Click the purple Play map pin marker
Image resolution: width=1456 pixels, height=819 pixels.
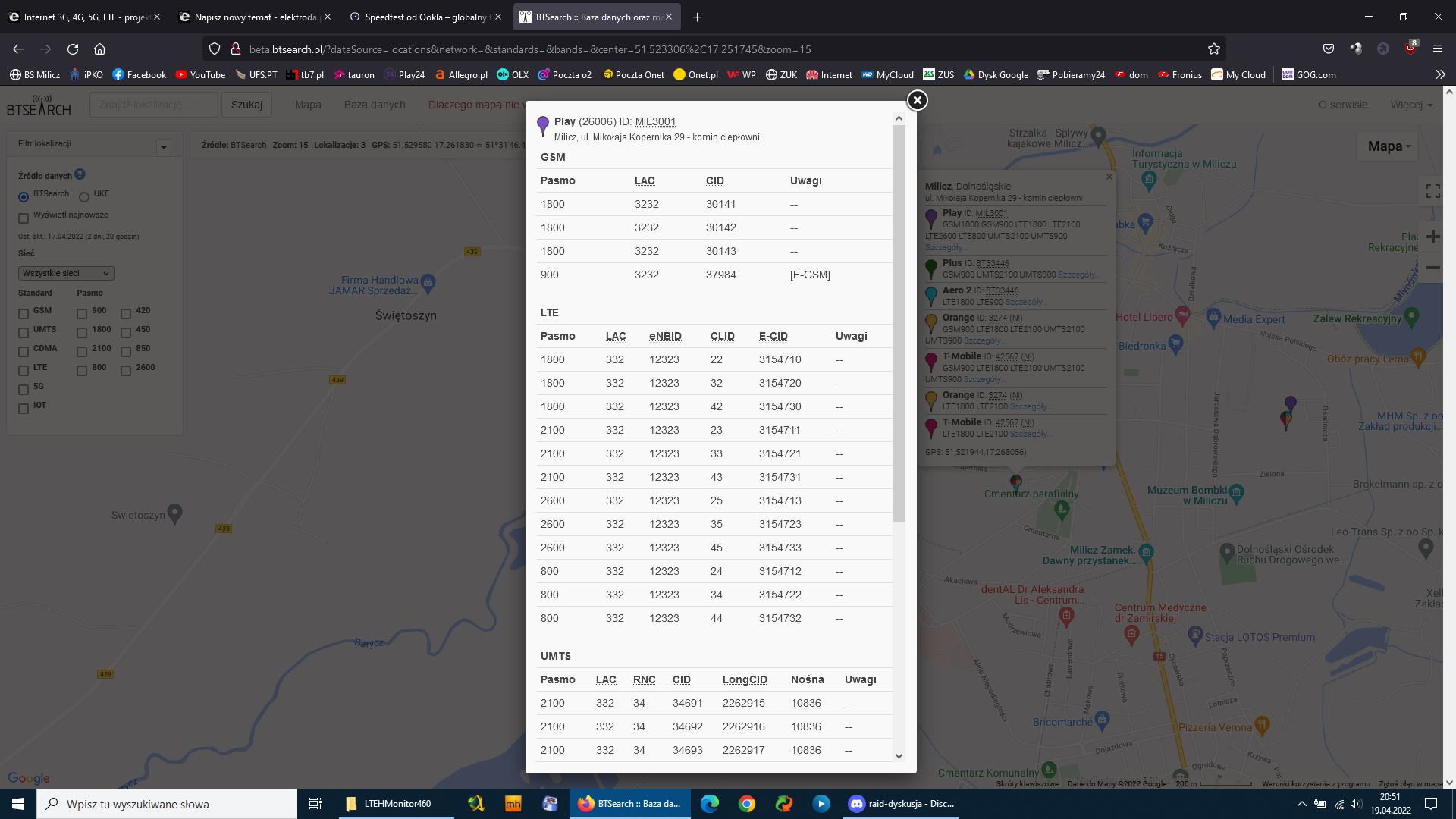click(1290, 403)
